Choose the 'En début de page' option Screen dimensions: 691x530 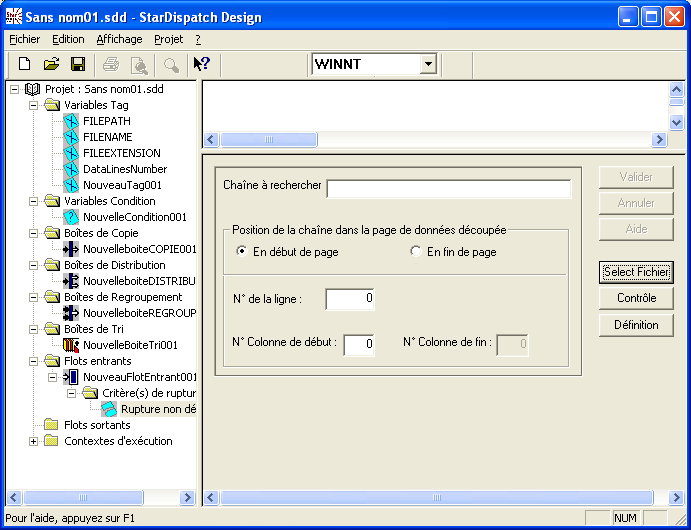point(242,252)
